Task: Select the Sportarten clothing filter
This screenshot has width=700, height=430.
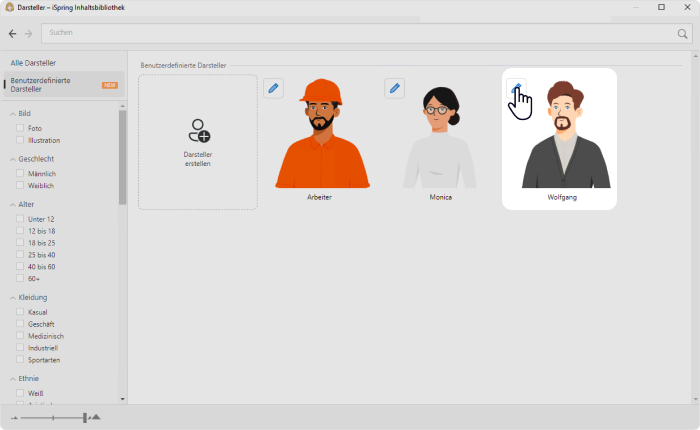Action: click(x=20, y=359)
